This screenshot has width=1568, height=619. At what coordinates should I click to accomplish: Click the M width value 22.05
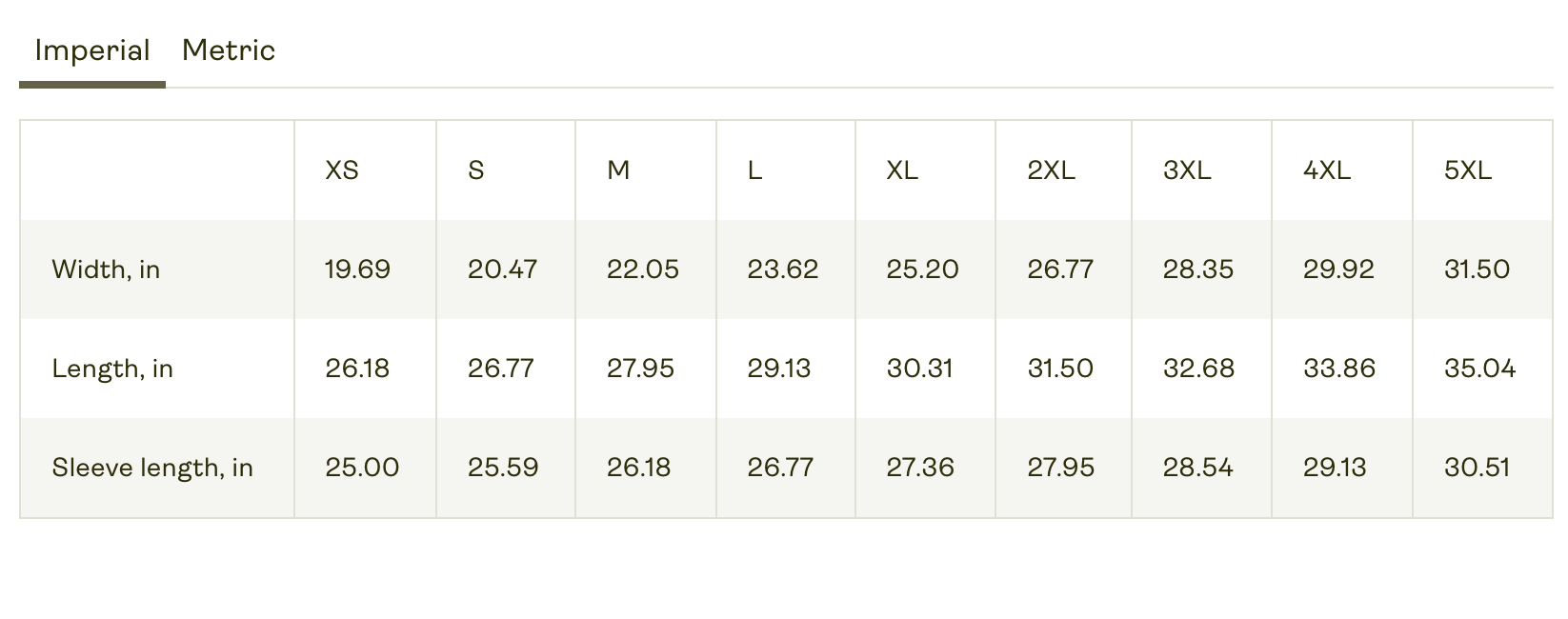point(643,270)
